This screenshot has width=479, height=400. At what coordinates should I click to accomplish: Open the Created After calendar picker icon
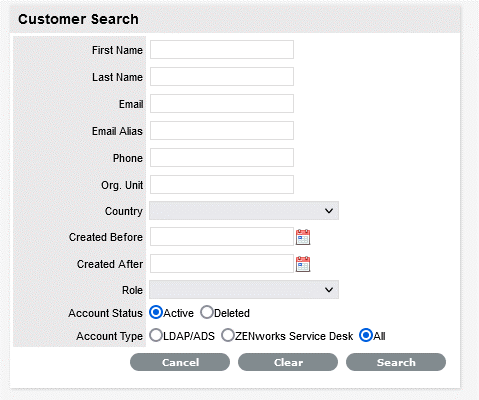303,264
